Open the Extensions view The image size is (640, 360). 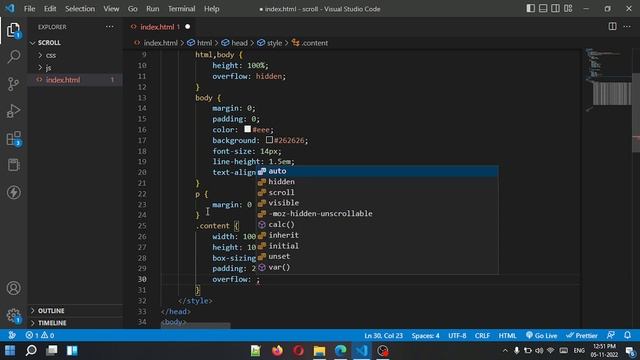pyautogui.click(x=13, y=138)
